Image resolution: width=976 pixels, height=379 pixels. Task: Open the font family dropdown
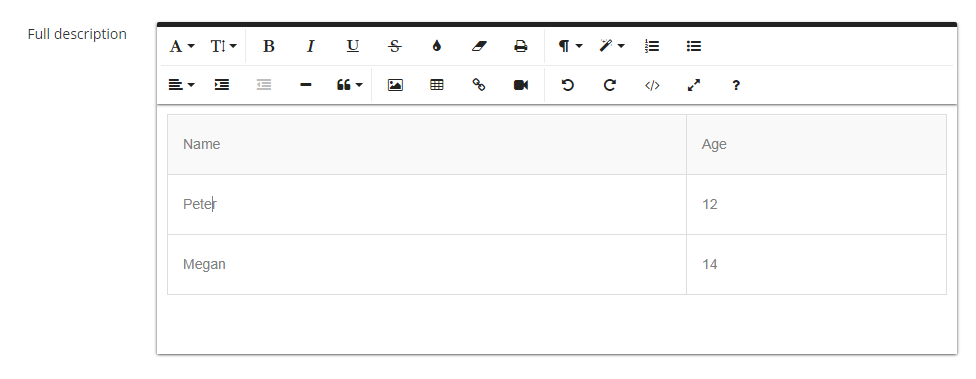[x=182, y=46]
